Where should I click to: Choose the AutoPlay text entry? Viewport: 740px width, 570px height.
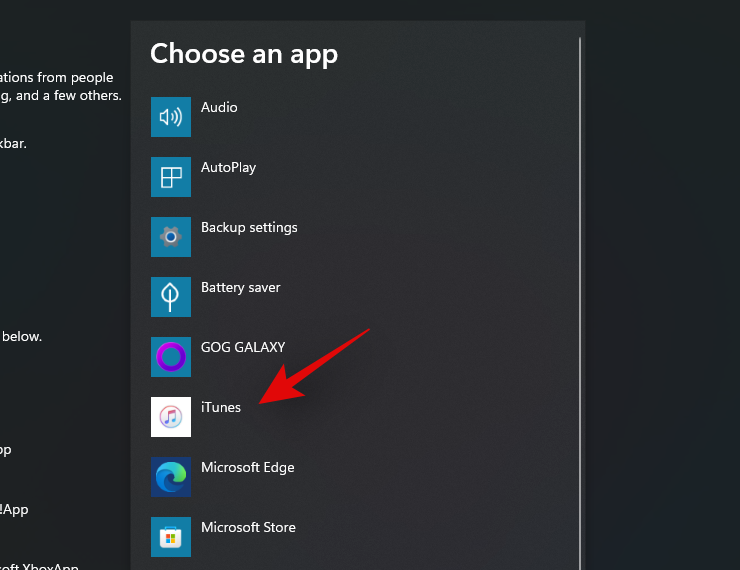pos(228,167)
